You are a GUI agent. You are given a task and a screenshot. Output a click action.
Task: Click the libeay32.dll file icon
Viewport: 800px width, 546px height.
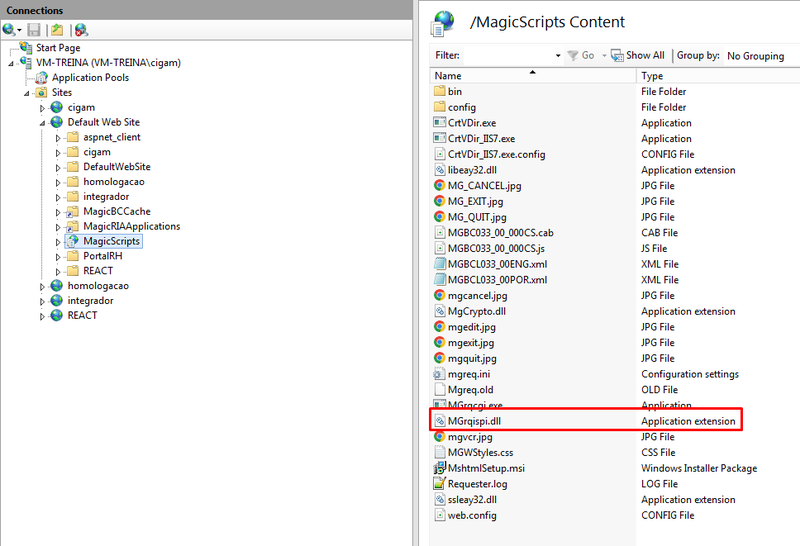(439, 170)
